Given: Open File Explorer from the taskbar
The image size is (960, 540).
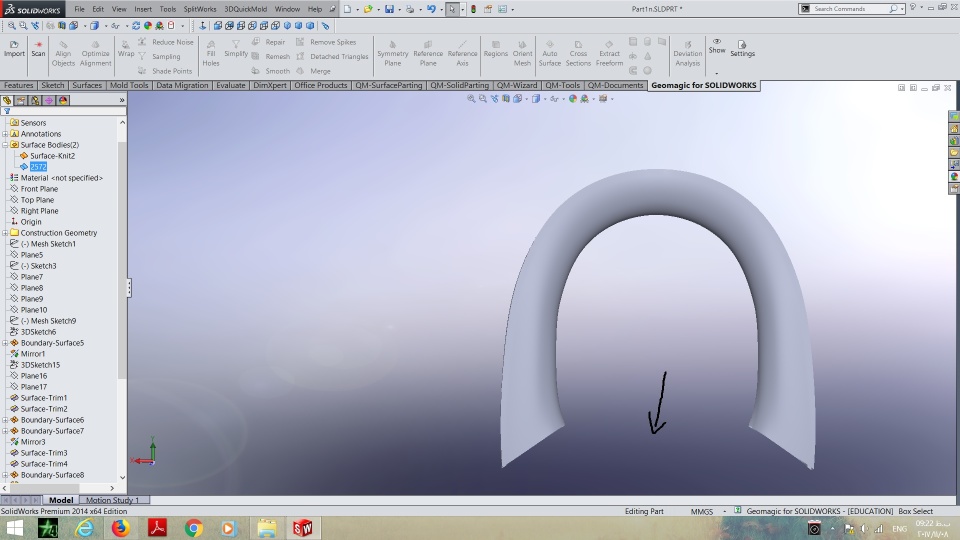Looking at the screenshot, I should coord(266,528).
